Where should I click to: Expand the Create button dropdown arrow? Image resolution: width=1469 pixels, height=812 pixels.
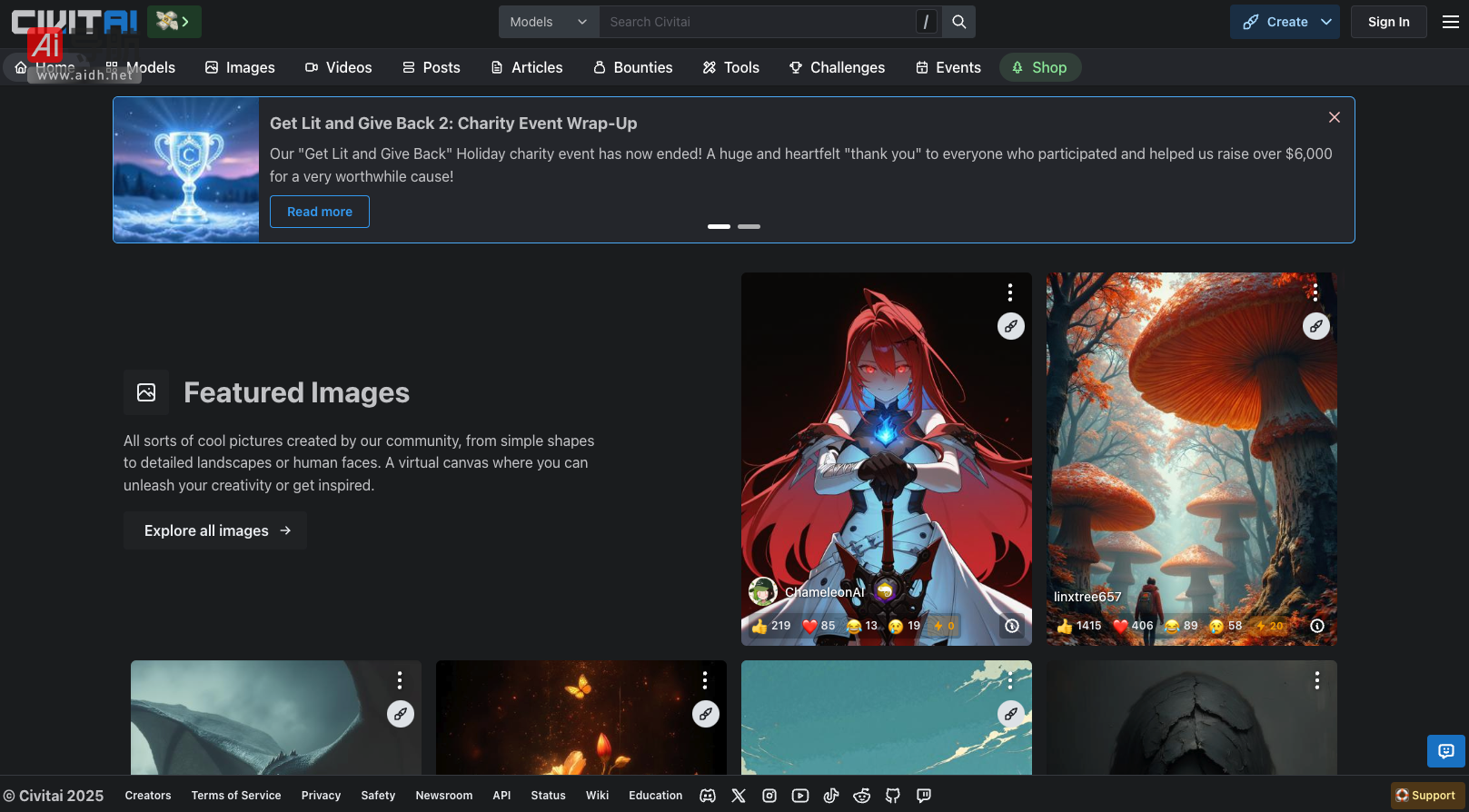[1326, 22]
